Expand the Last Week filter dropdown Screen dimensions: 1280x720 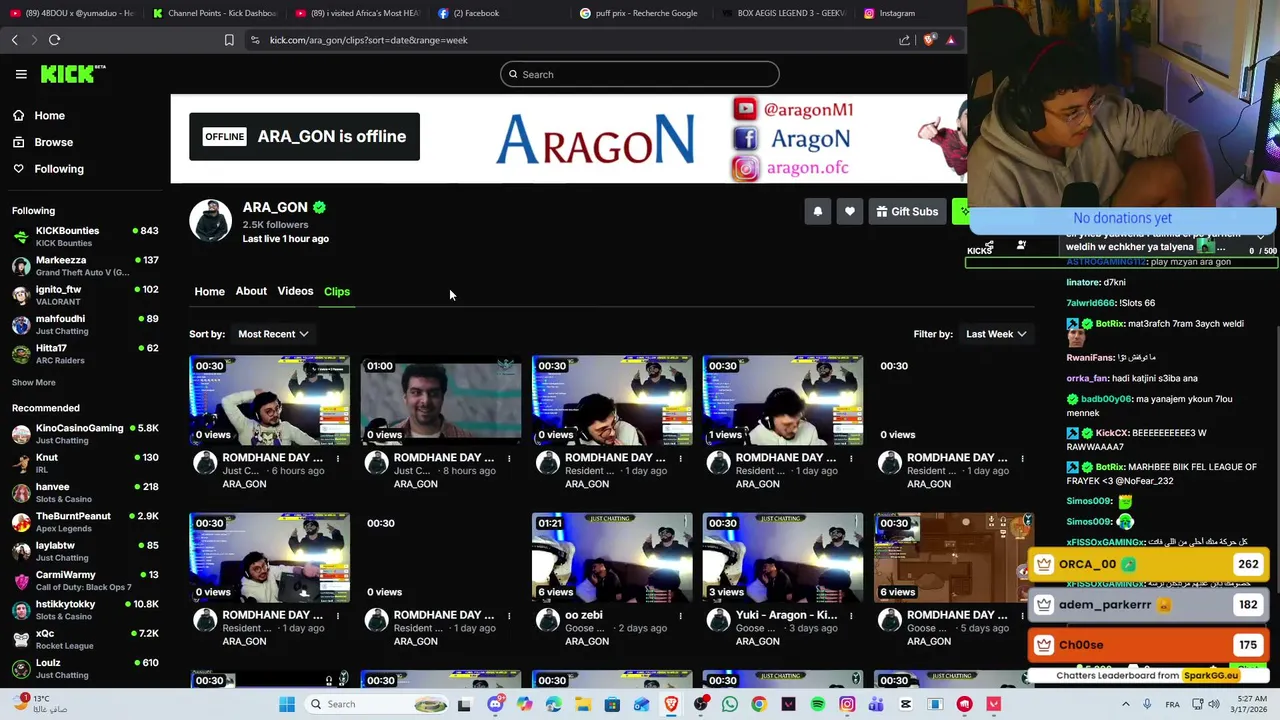(x=995, y=334)
